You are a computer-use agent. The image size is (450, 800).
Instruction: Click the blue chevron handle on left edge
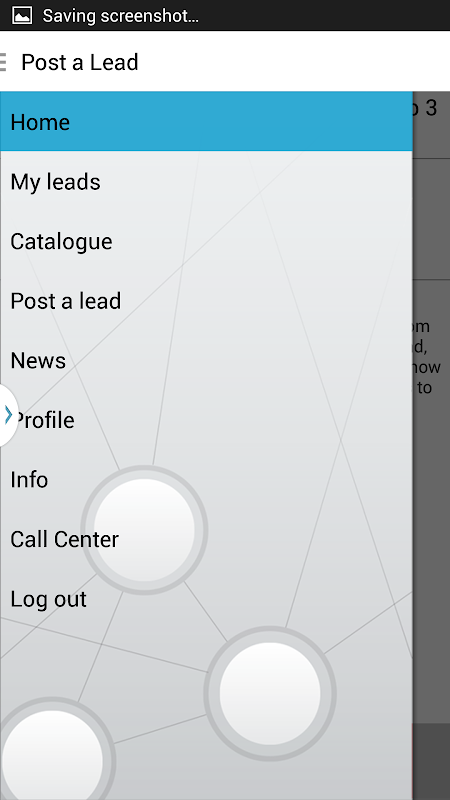click(x=8, y=415)
